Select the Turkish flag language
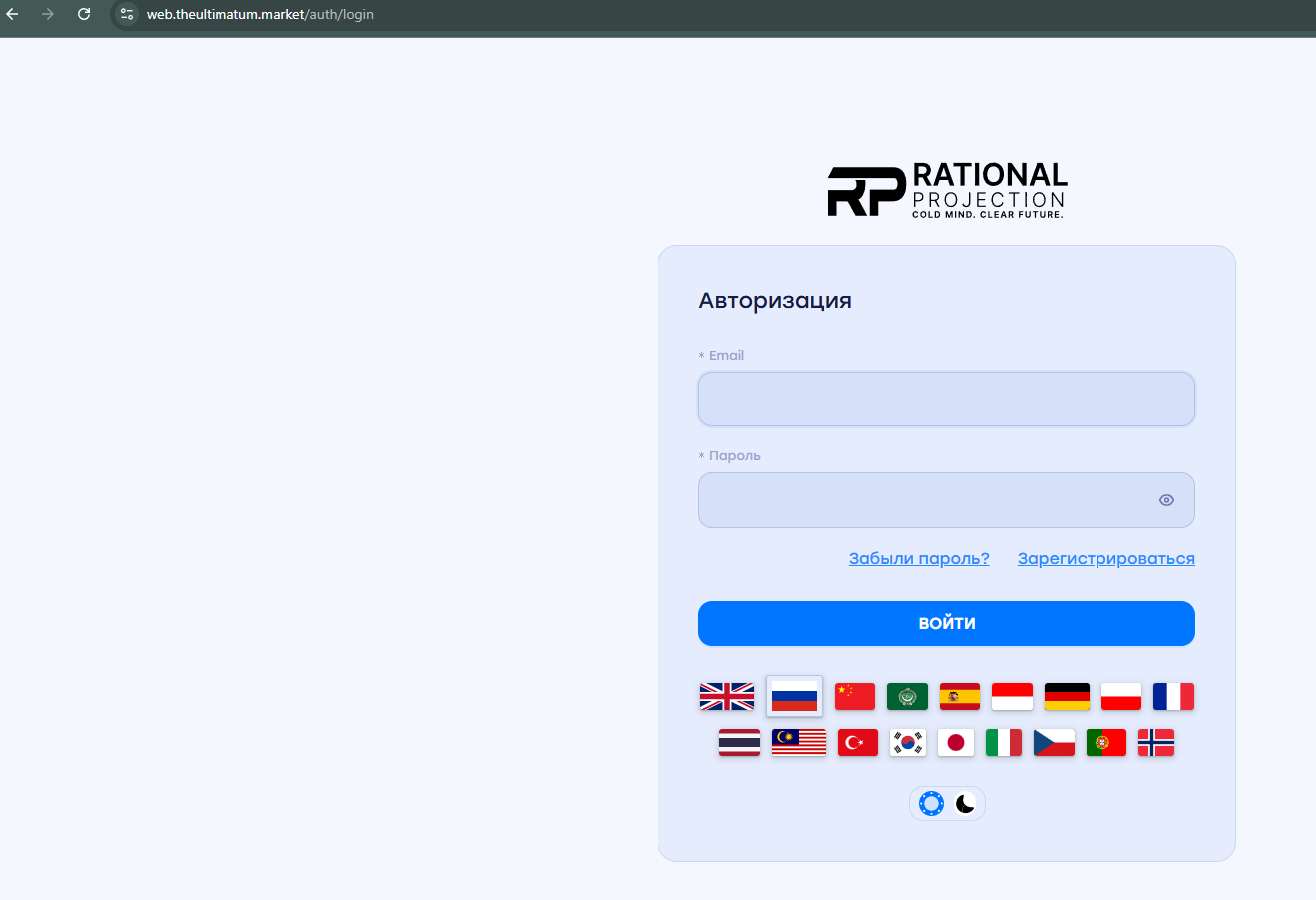 [858, 742]
